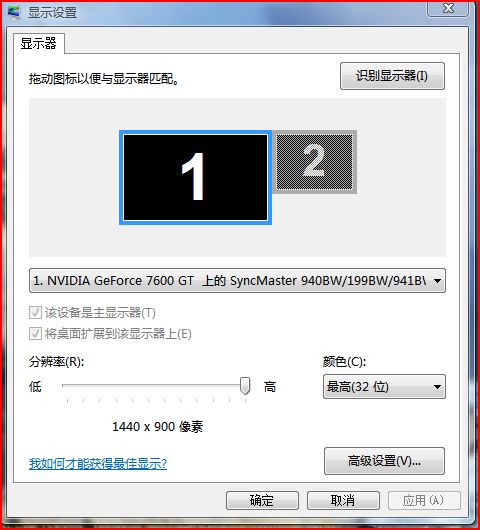
Task: Open 我如何才能获得最佳显示? help link
Action: tap(98, 463)
